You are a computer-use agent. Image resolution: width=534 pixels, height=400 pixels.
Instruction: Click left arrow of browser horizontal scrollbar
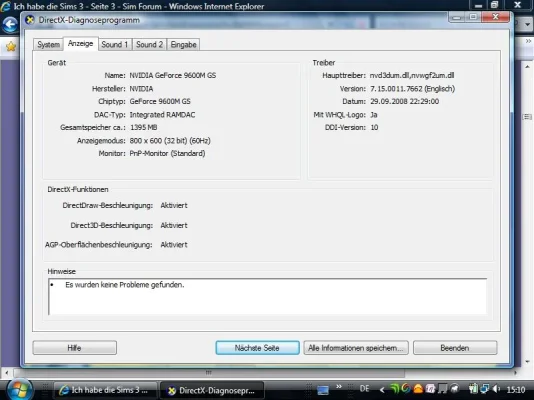pos(7,373)
